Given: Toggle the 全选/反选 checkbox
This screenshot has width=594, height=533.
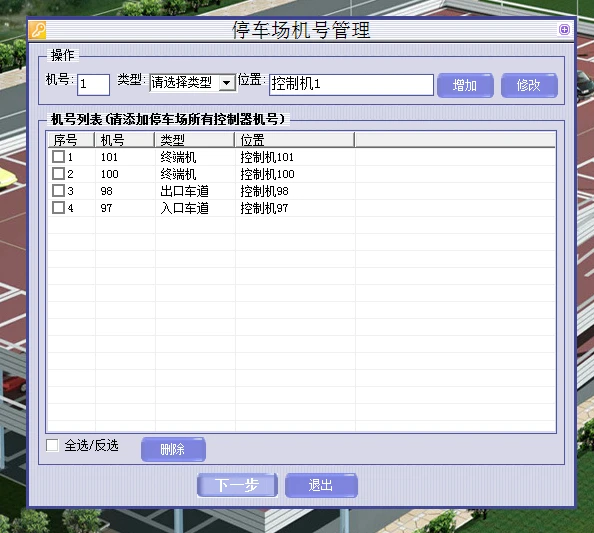Looking at the screenshot, I should (x=52, y=445).
